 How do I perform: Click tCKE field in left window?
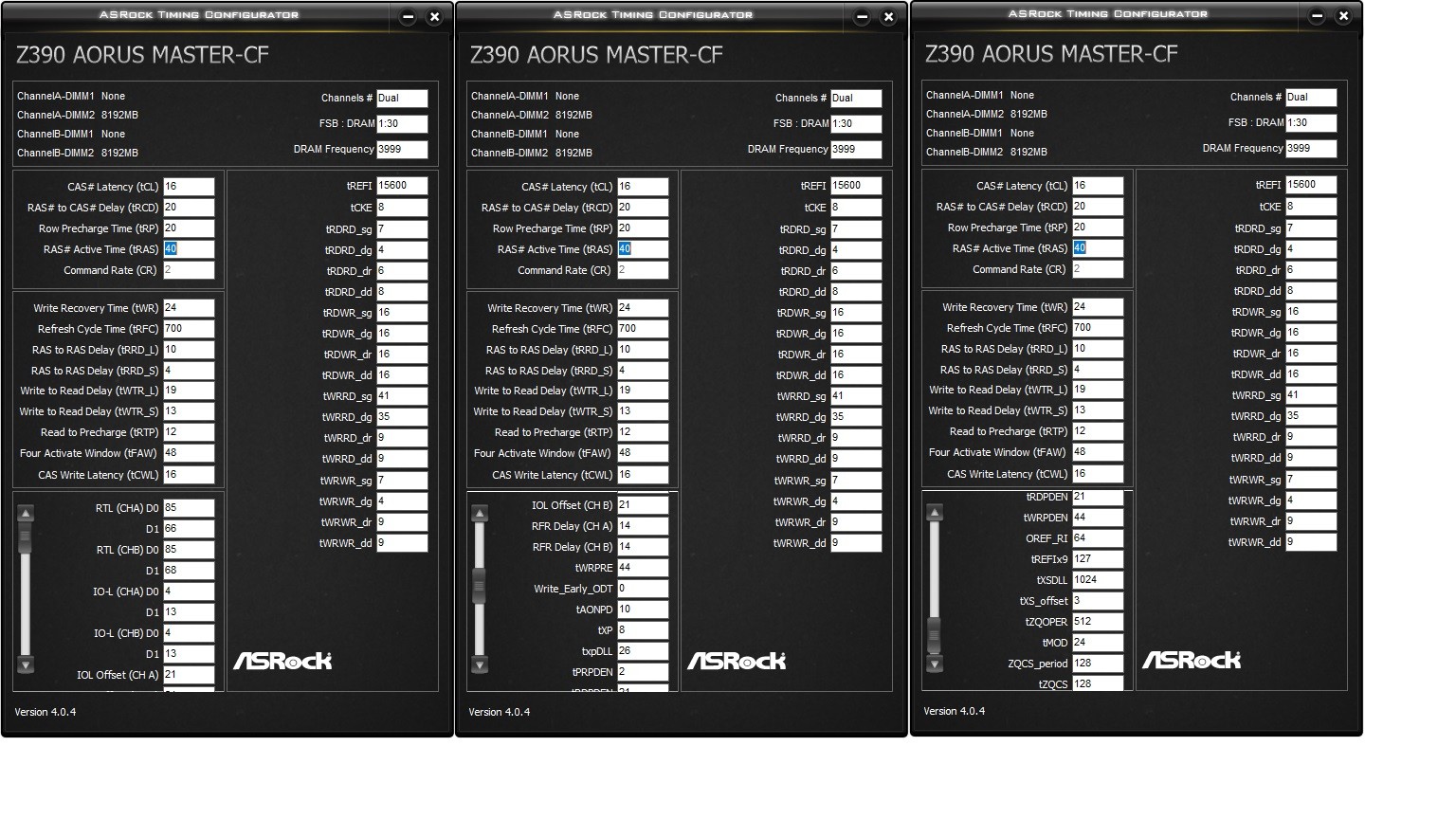(402, 208)
